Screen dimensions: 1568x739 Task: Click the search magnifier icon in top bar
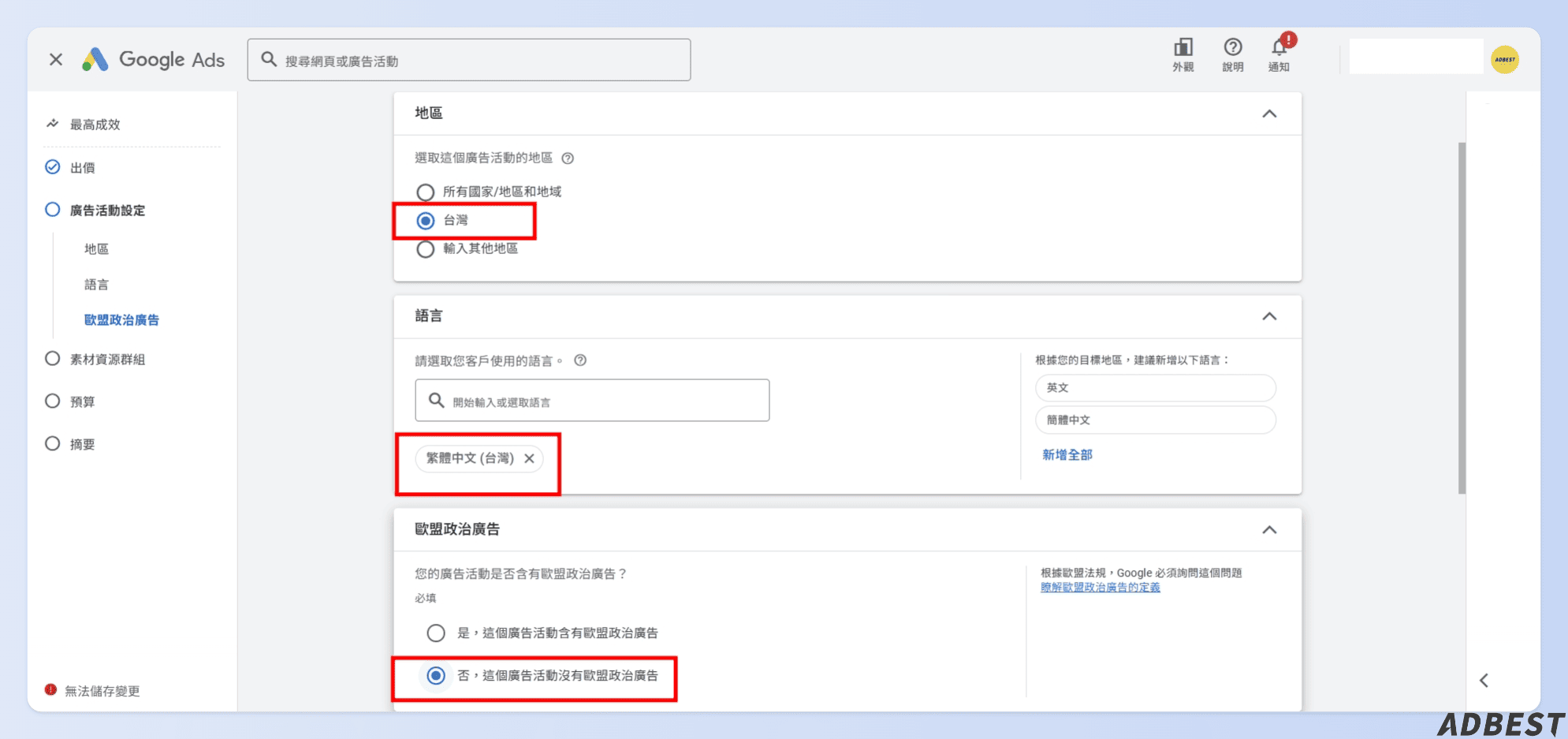269,59
